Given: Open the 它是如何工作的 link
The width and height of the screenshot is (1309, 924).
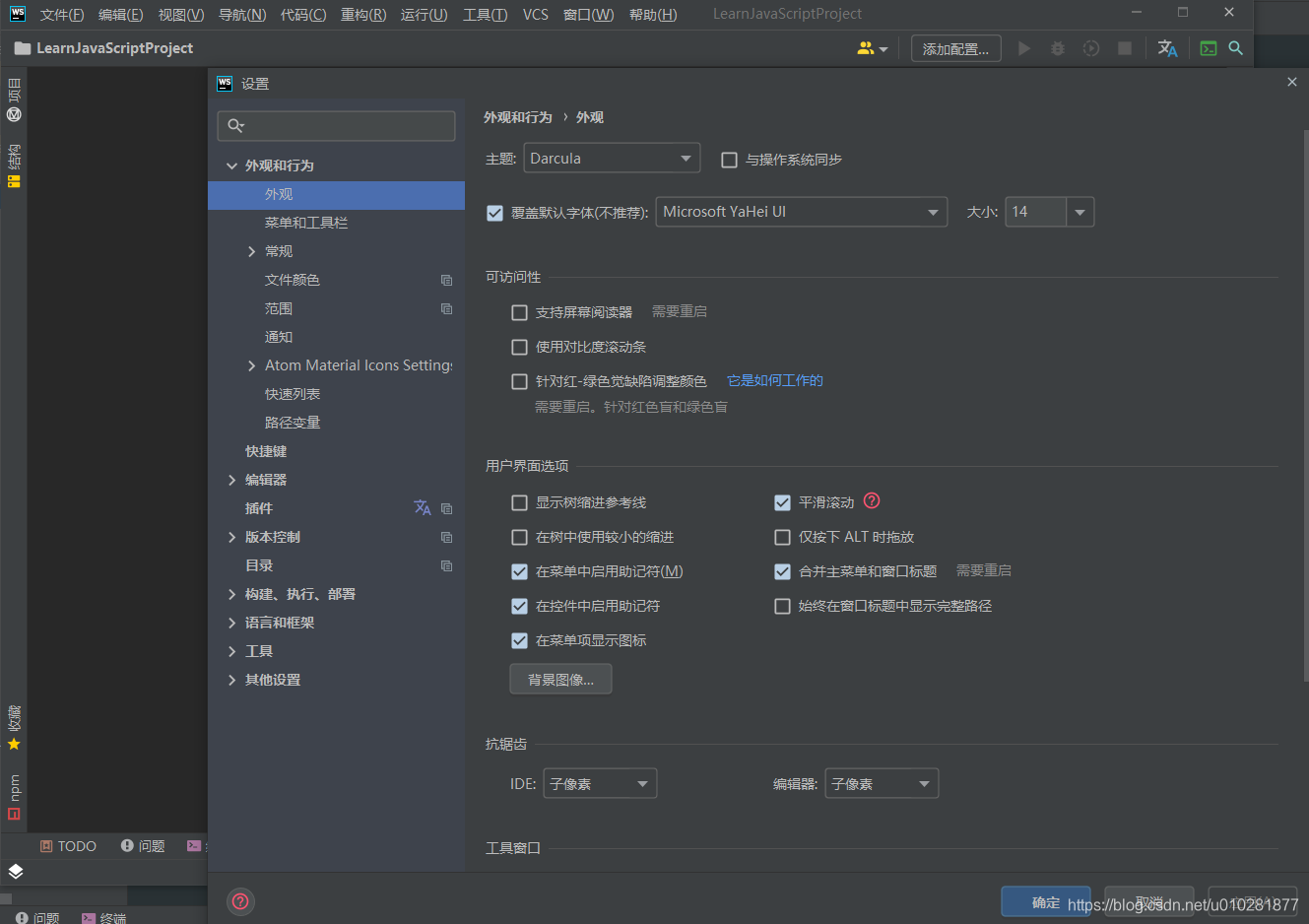Looking at the screenshot, I should [x=775, y=380].
